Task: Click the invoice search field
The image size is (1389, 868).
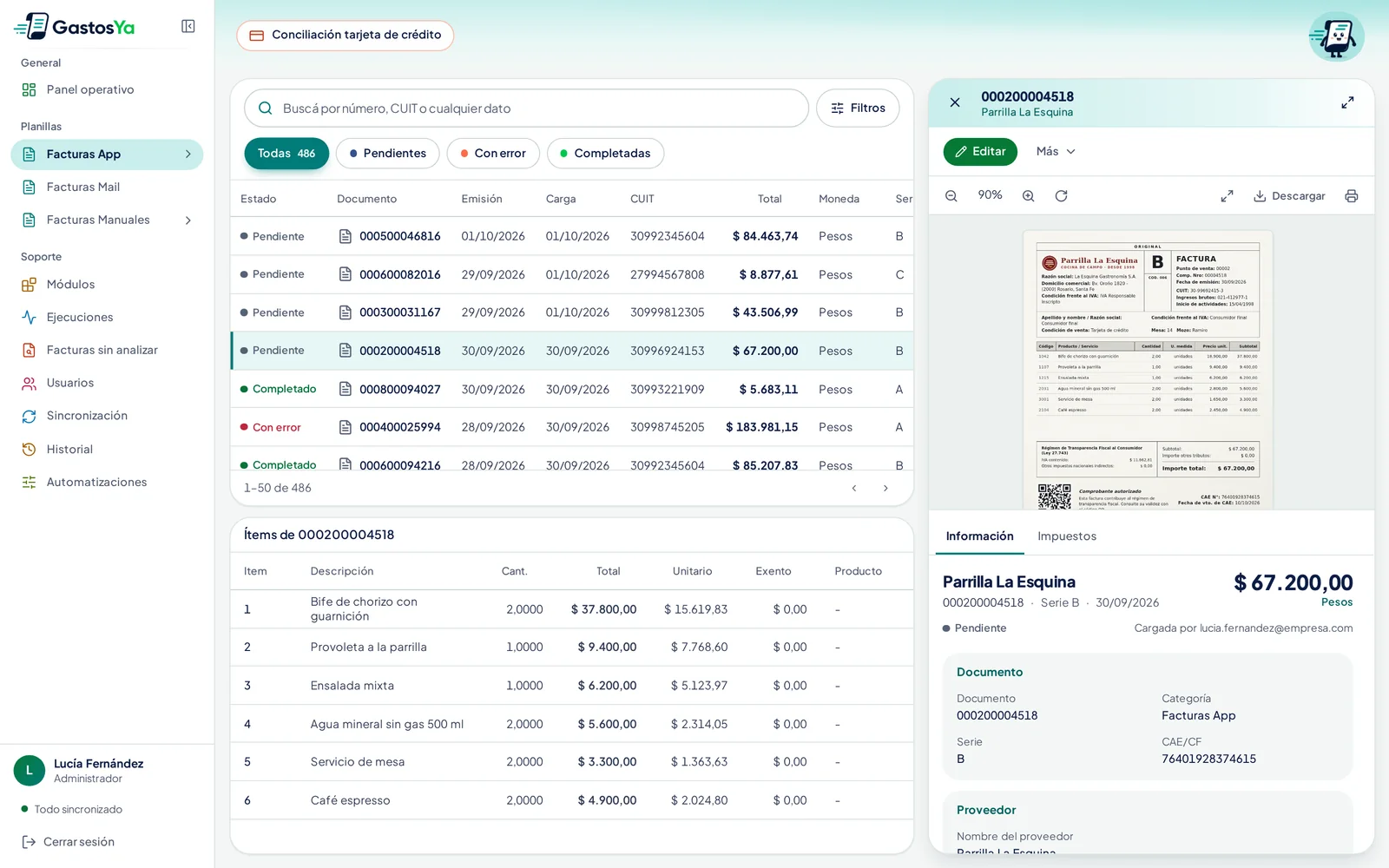Action: pyautogui.click(x=527, y=108)
